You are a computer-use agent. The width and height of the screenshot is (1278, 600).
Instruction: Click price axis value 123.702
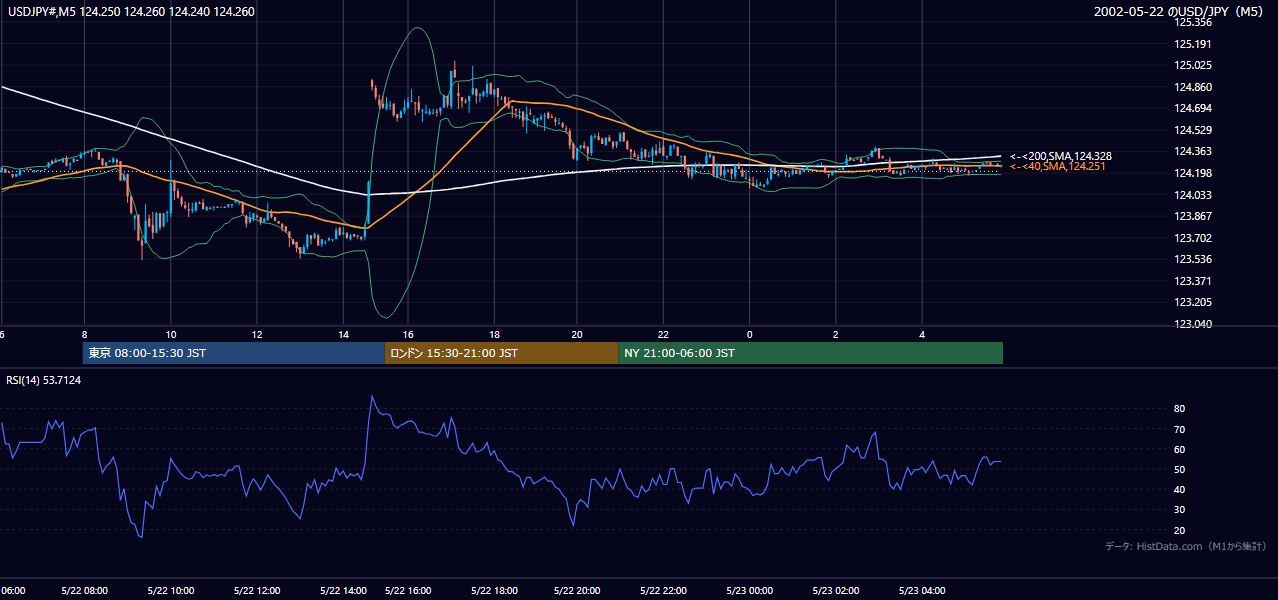1194,238
